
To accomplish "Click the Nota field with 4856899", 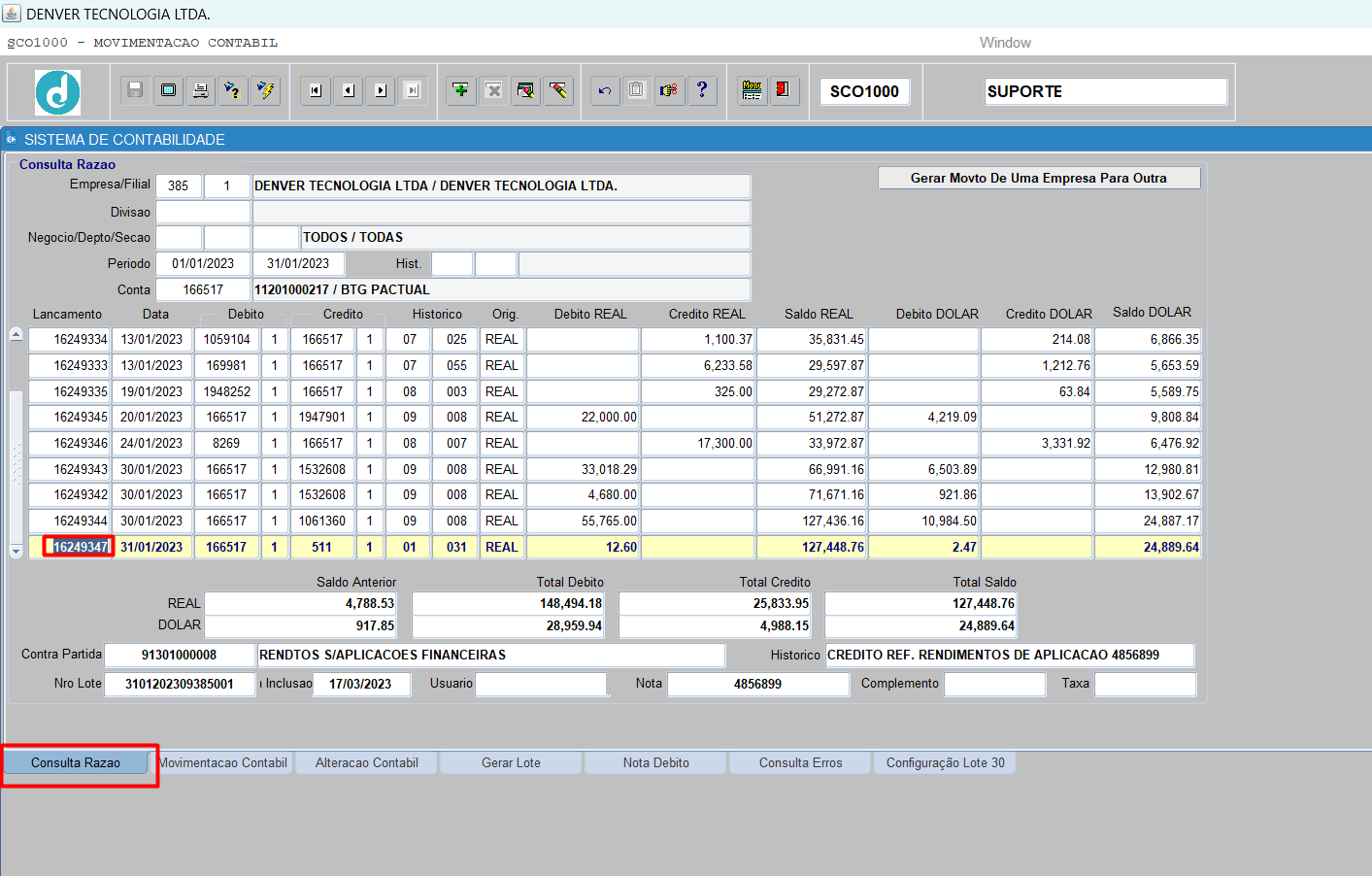I will coord(758,684).
